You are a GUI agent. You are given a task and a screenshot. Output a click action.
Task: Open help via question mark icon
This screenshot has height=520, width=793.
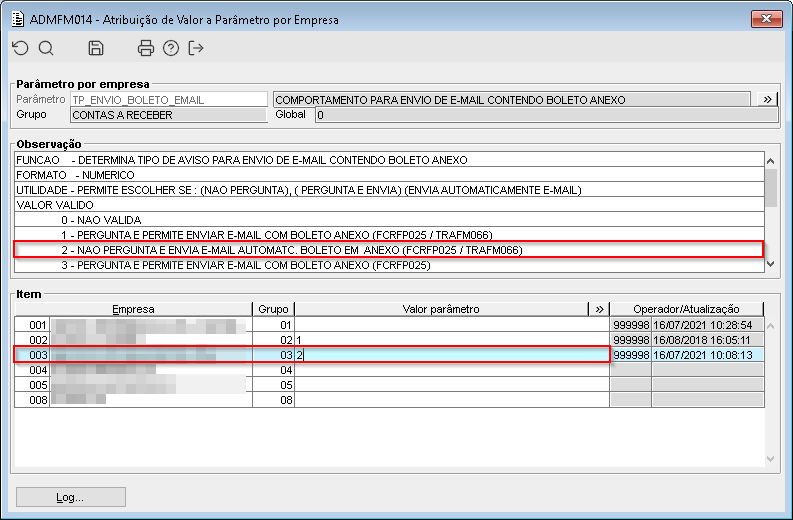(x=171, y=48)
